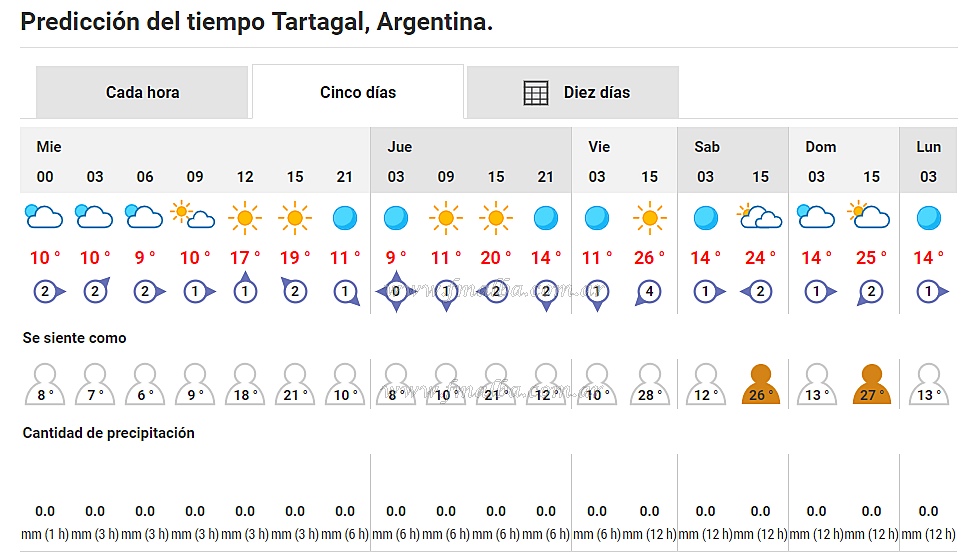Click Friday 15 temperature 26°
Viewport: 976px width, 559px height.
pos(649,258)
